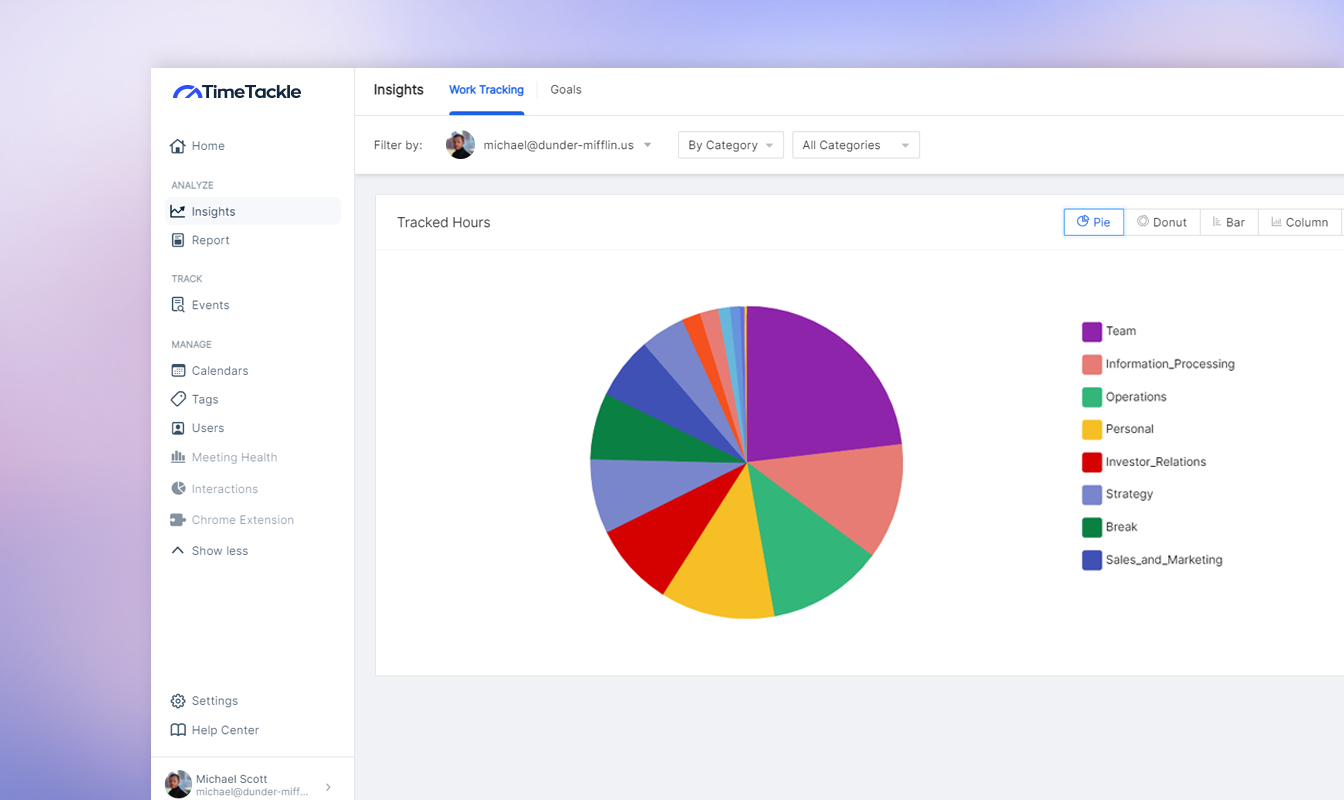Click the yellow Personal legend swatch
The image size is (1344, 800).
[x=1092, y=429]
